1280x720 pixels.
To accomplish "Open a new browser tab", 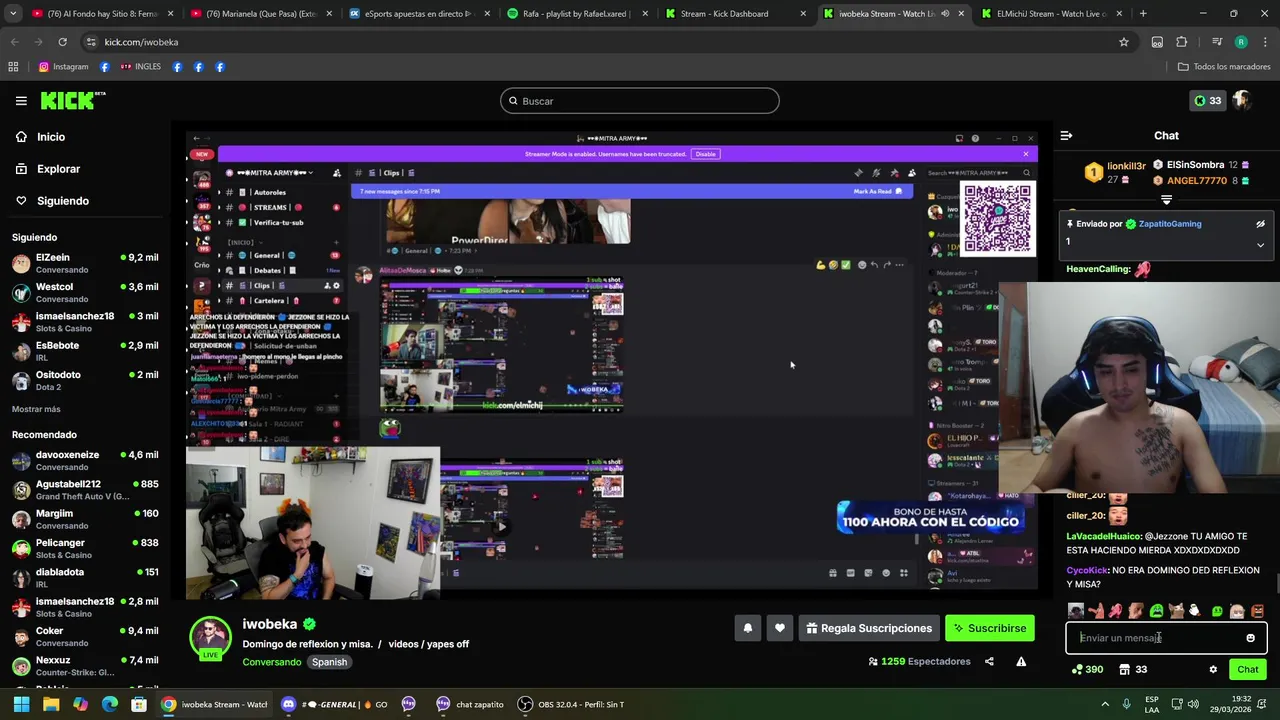I will point(1143,14).
